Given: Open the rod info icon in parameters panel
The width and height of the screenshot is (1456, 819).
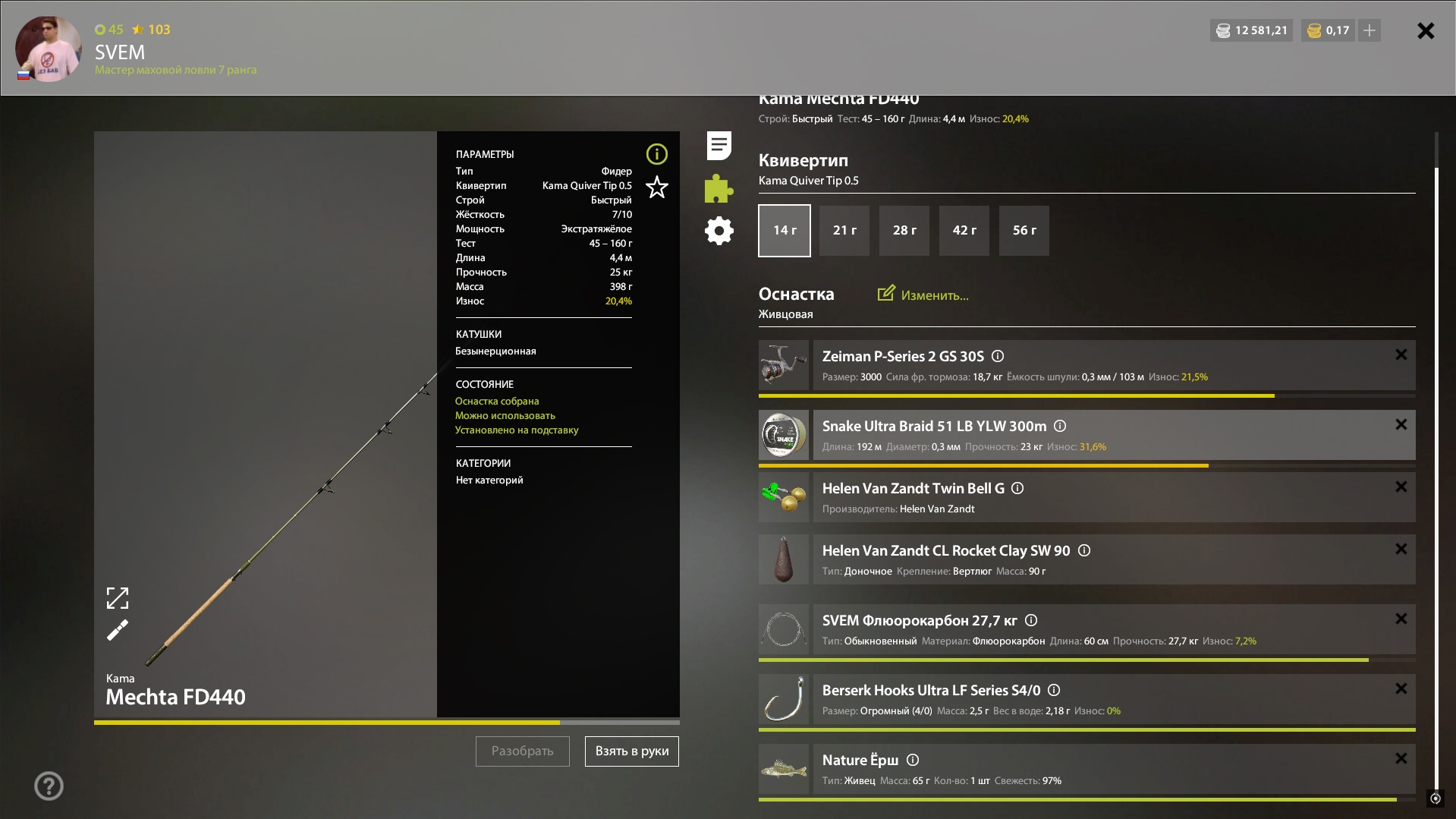Looking at the screenshot, I should pyautogui.click(x=656, y=154).
